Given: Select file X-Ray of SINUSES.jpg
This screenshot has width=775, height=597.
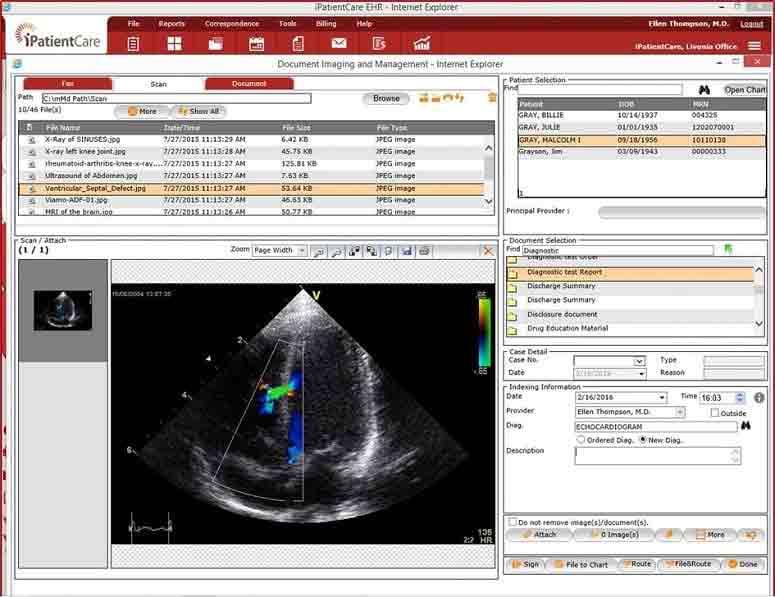Looking at the screenshot, I should [251, 139].
